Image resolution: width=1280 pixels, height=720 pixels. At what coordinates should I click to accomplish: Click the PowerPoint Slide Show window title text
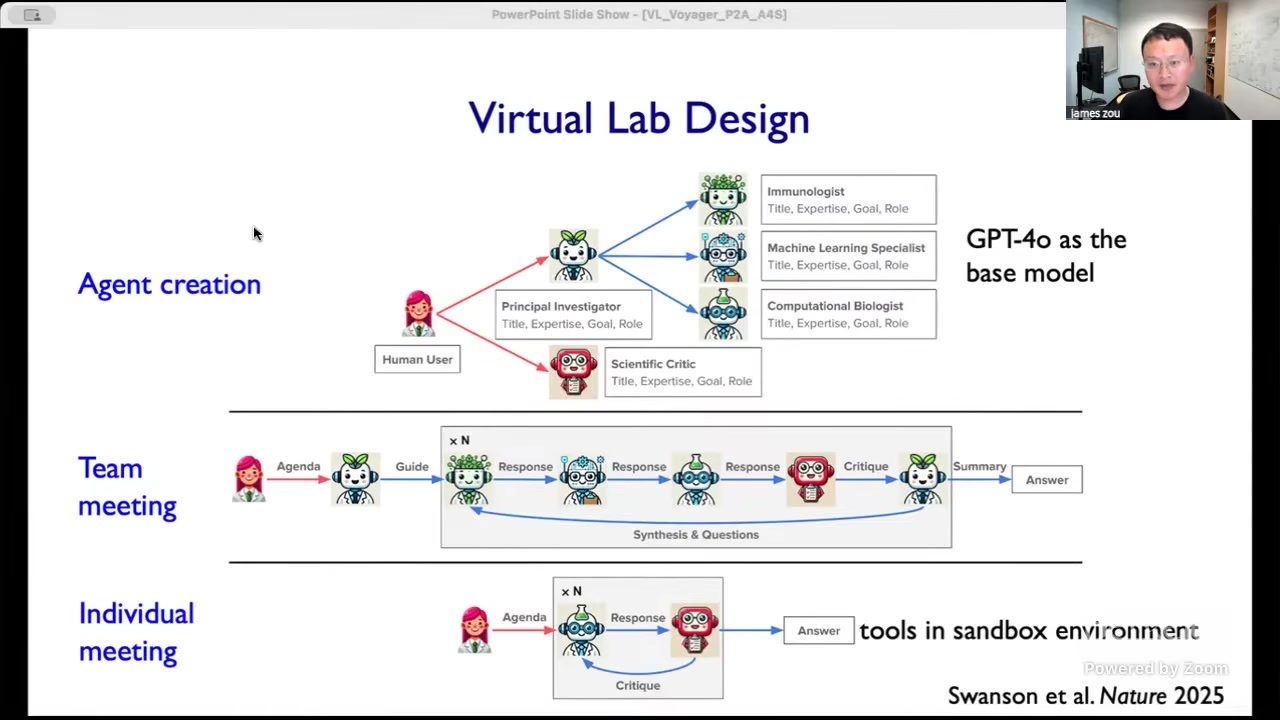coord(639,14)
